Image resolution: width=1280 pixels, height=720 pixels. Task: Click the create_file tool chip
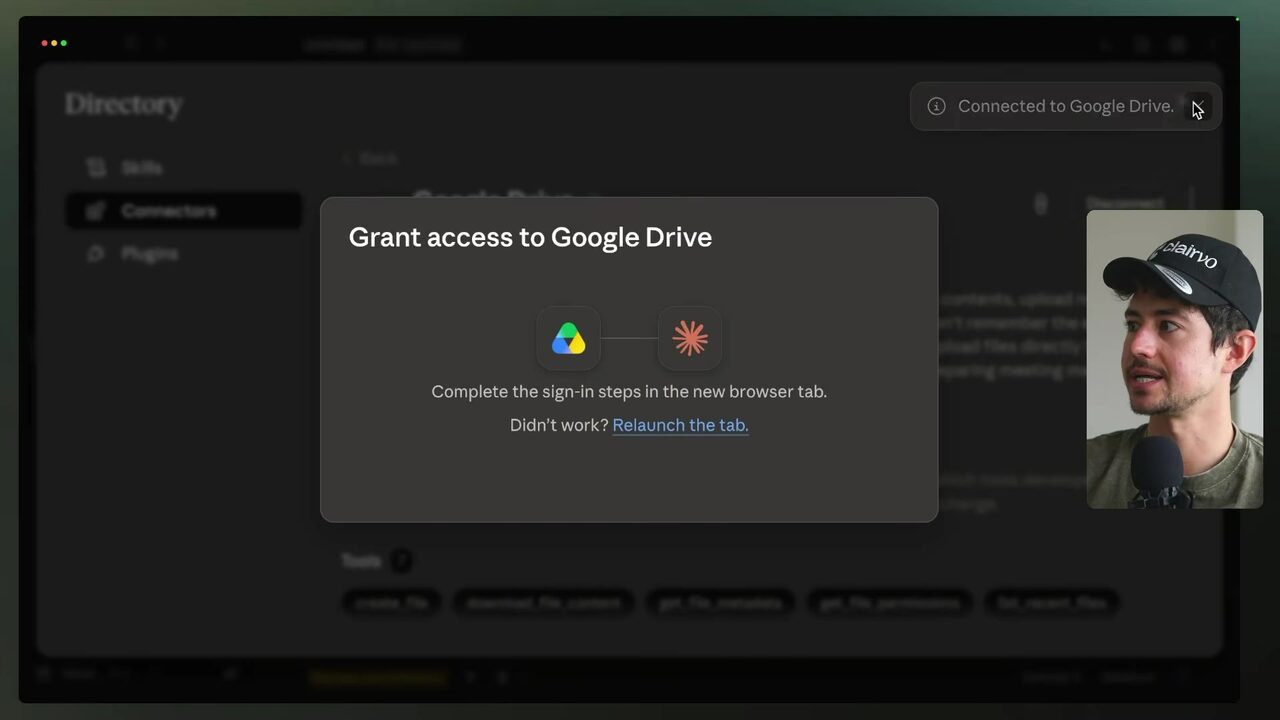pyautogui.click(x=391, y=602)
